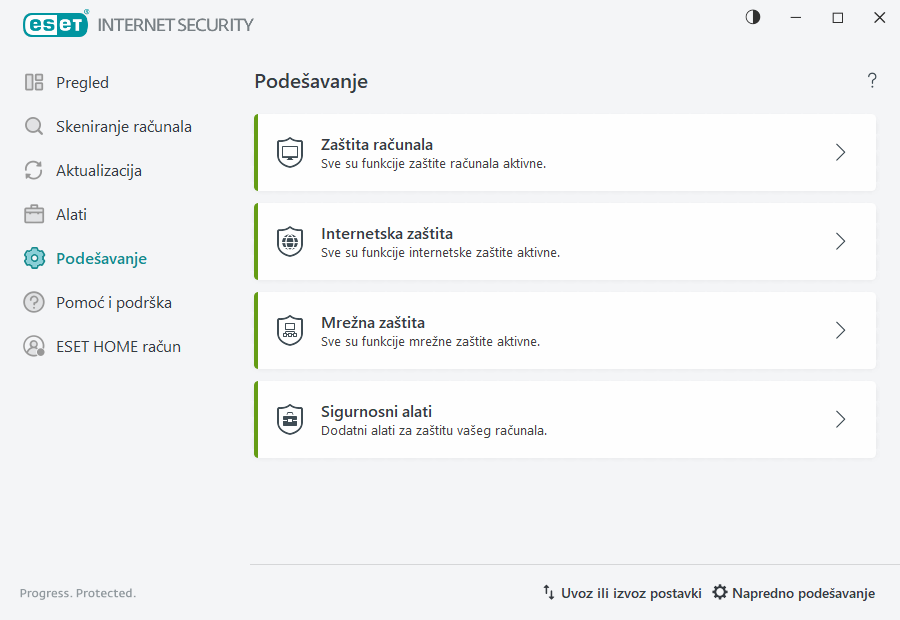Click the ESET logo in the header
The height and width of the screenshot is (620, 900).
pyautogui.click(x=55, y=24)
